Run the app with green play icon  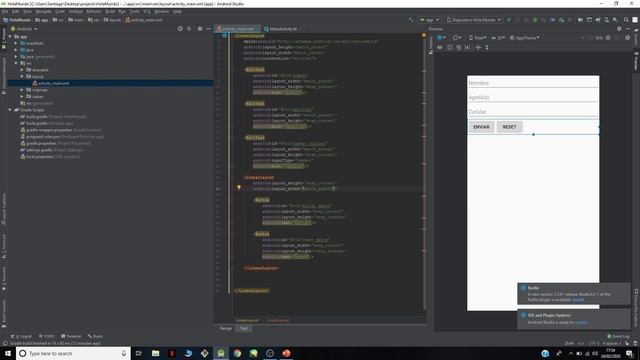(509, 20)
